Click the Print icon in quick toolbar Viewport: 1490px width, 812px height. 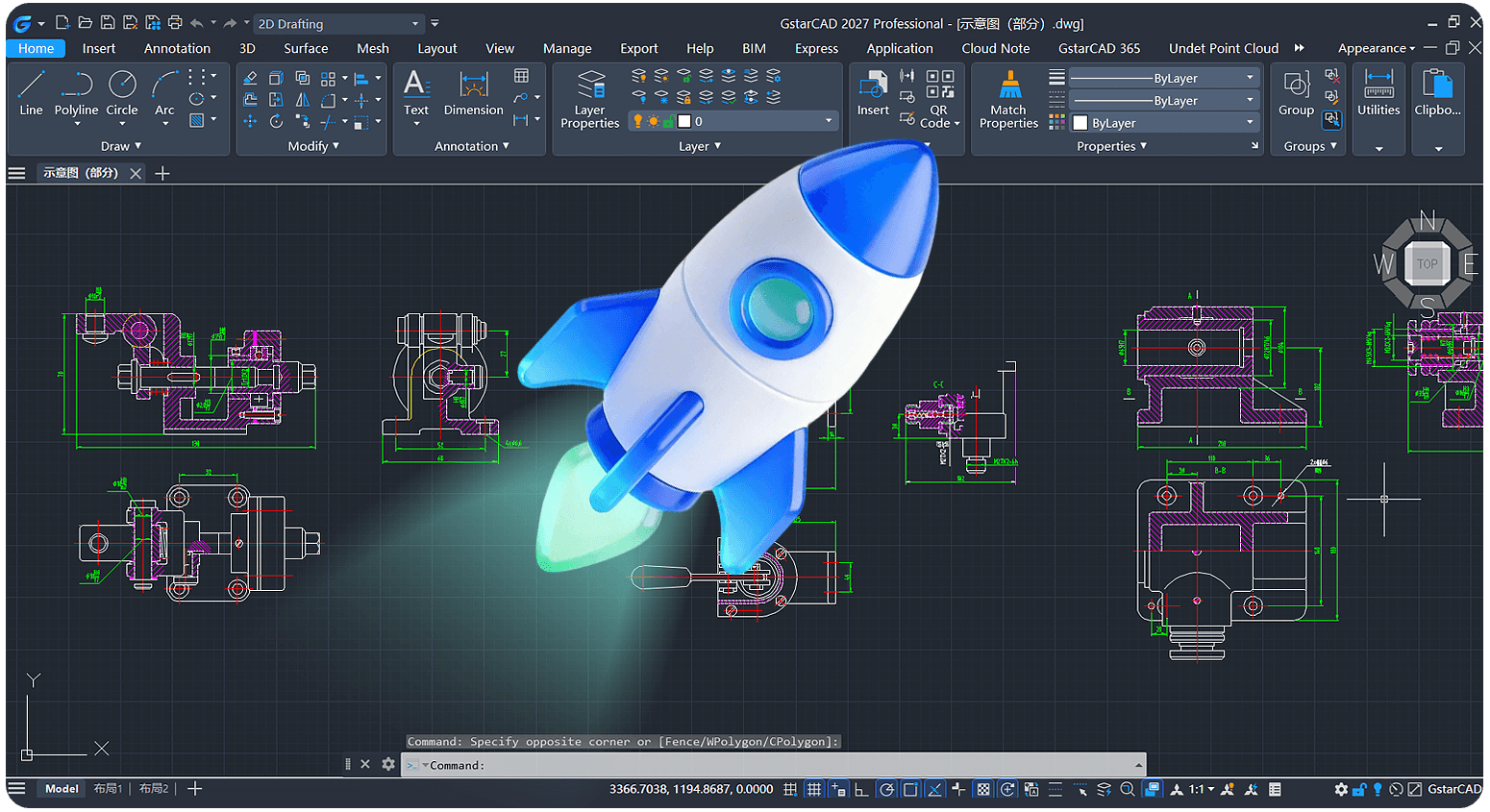[x=174, y=23]
